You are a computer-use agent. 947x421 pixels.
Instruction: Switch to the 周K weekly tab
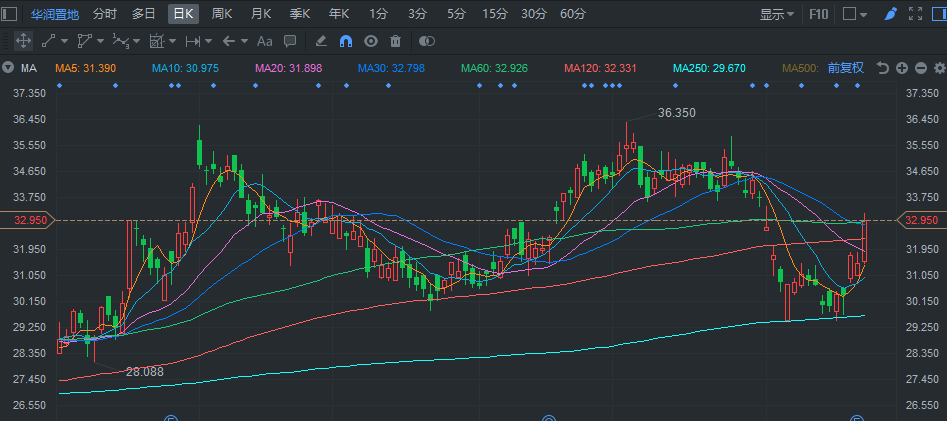[x=222, y=14]
